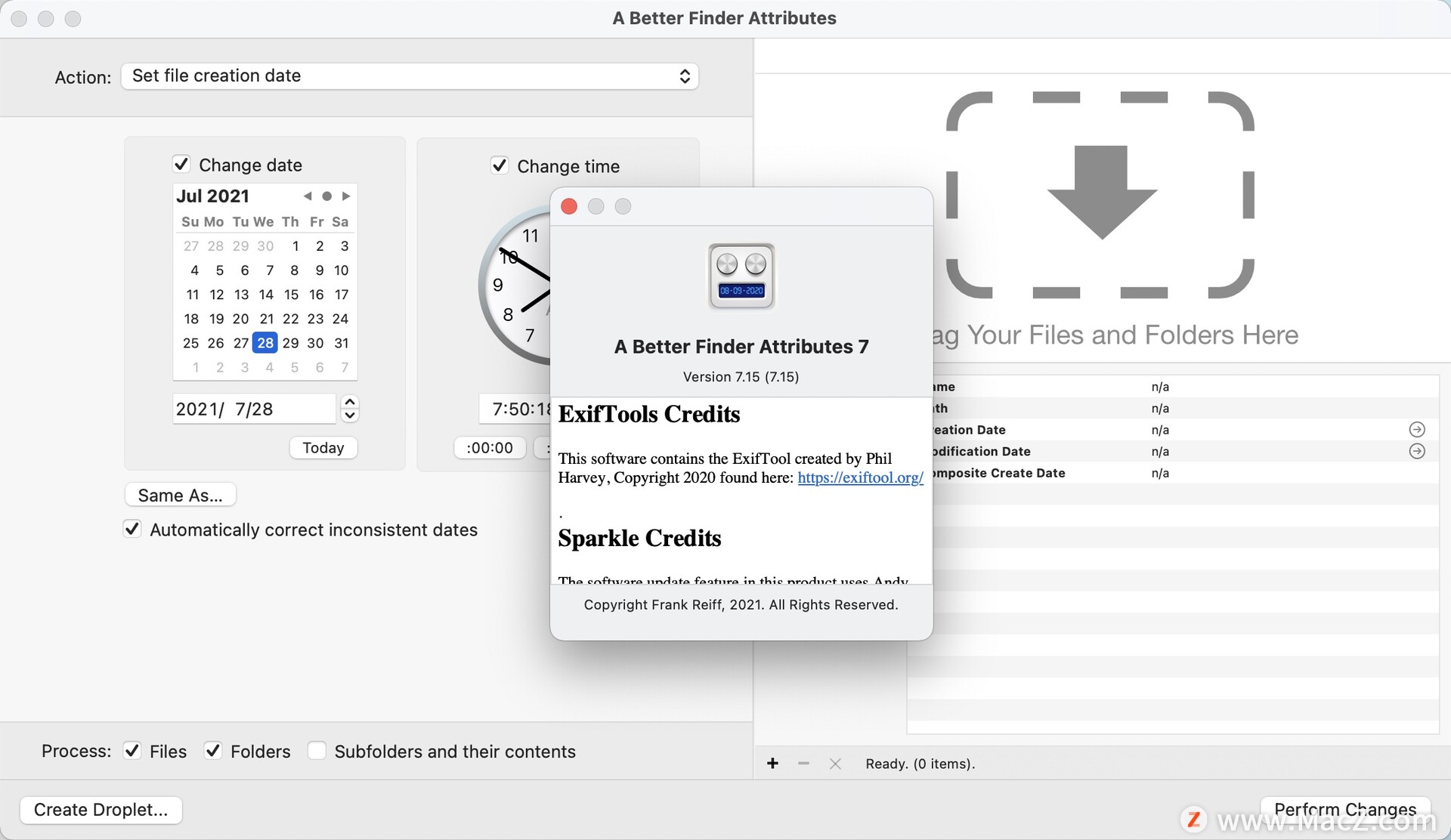Click the date field 2021/ 7/28
1451x840 pixels.
[254, 409]
